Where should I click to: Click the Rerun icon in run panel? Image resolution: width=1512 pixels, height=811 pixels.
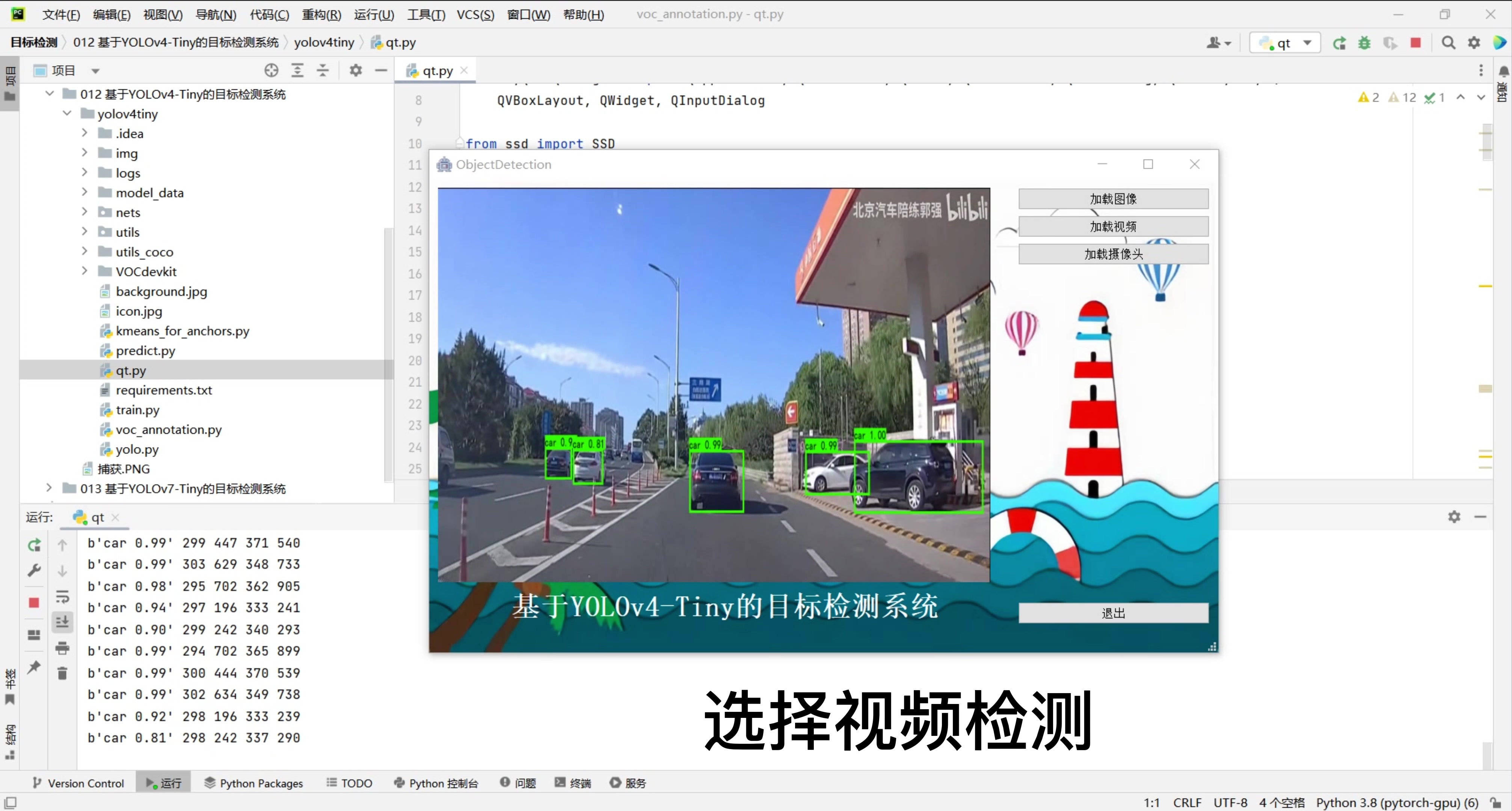(x=34, y=545)
